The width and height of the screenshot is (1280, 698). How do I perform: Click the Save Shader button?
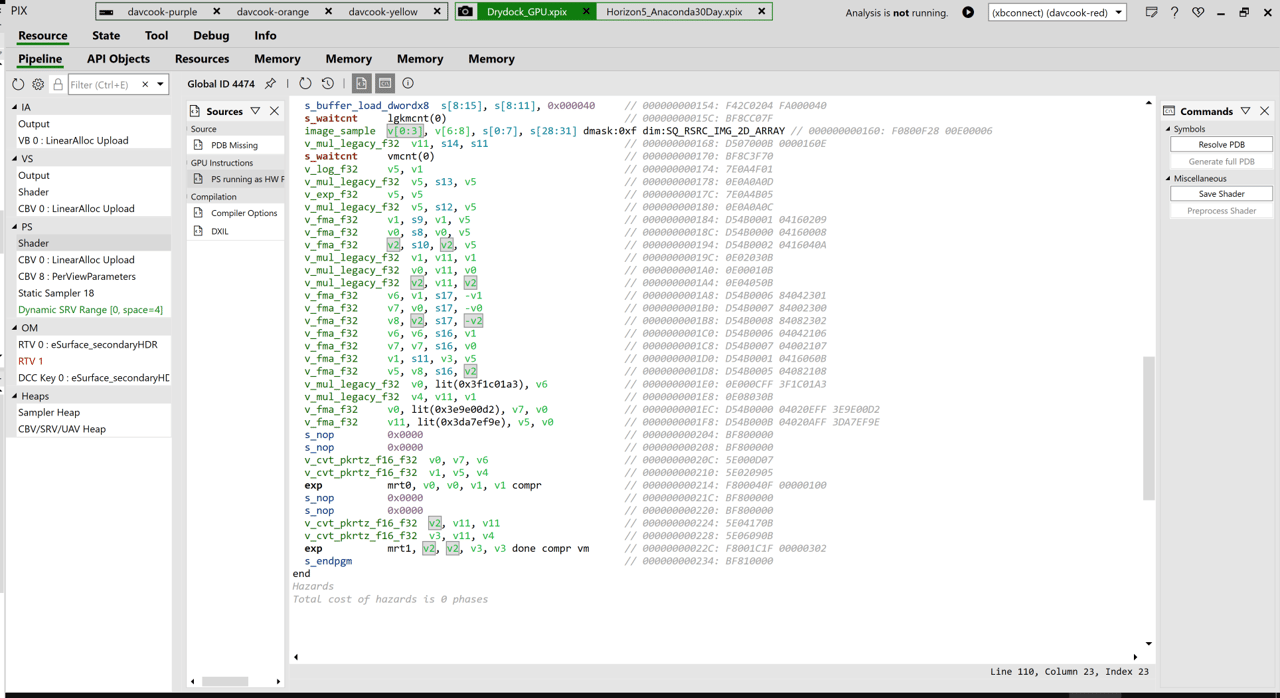1221,193
